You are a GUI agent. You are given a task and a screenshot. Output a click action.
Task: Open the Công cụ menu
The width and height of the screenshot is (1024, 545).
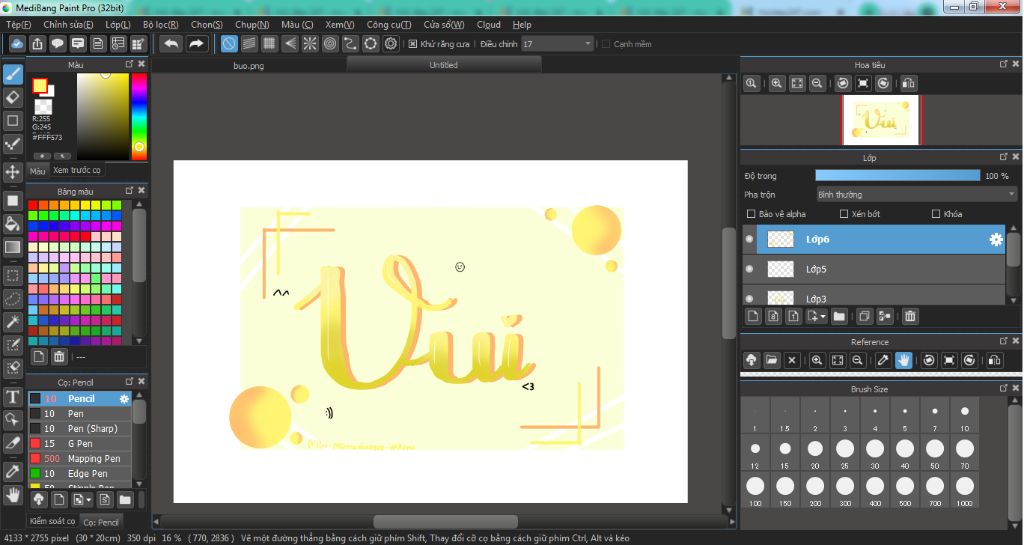389,25
